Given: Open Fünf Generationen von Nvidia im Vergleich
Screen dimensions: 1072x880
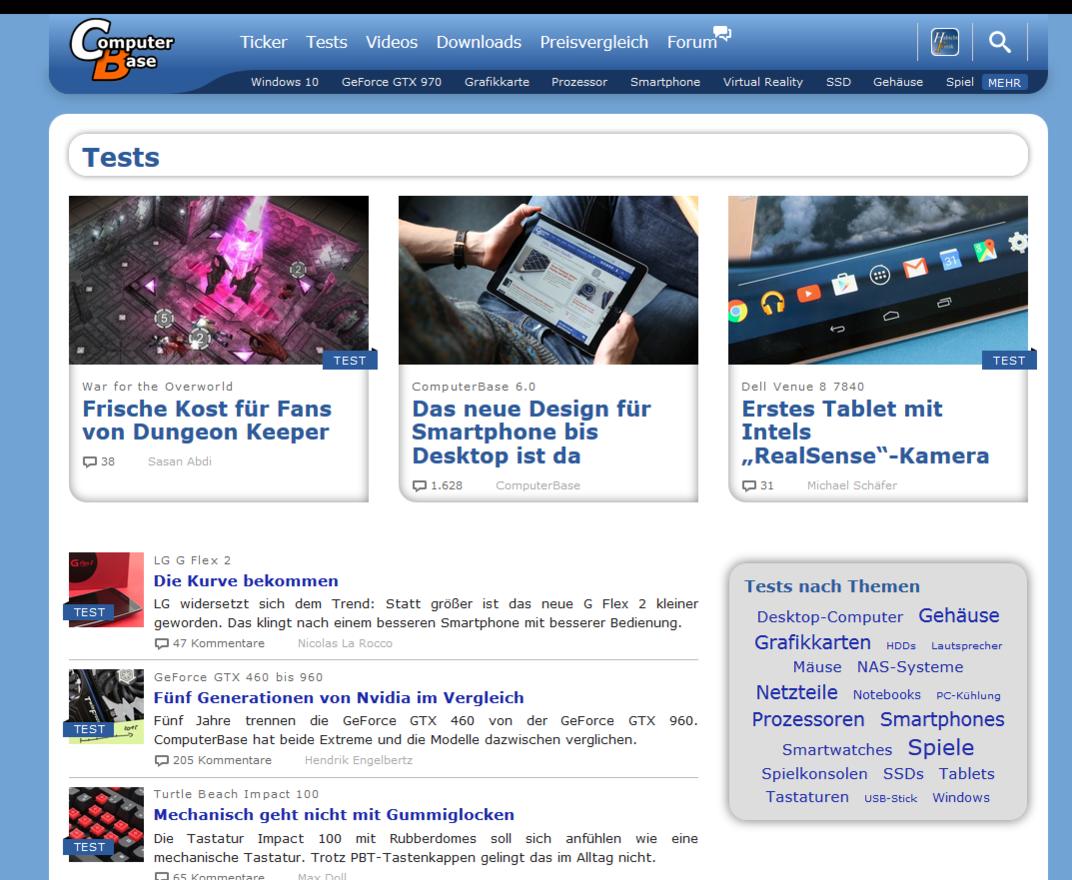Looking at the screenshot, I should pyautogui.click(x=338, y=697).
